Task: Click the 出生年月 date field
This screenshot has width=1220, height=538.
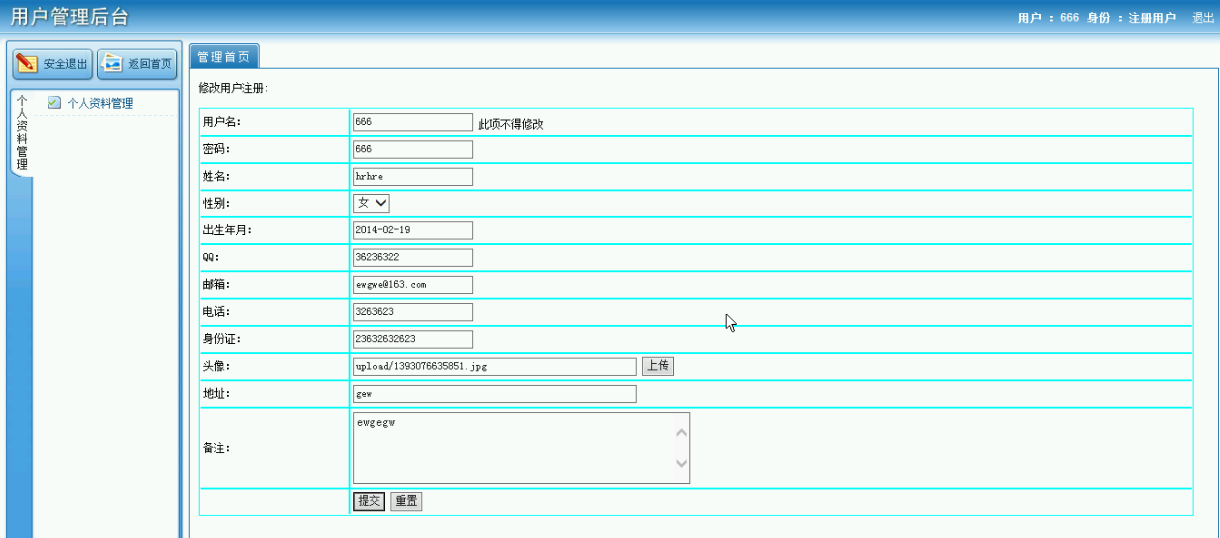Action: pyautogui.click(x=413, y=230)
